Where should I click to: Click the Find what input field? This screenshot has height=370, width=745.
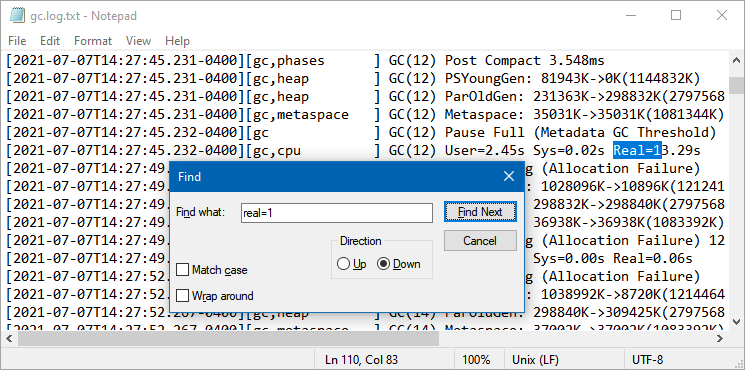tap(336, 213)
